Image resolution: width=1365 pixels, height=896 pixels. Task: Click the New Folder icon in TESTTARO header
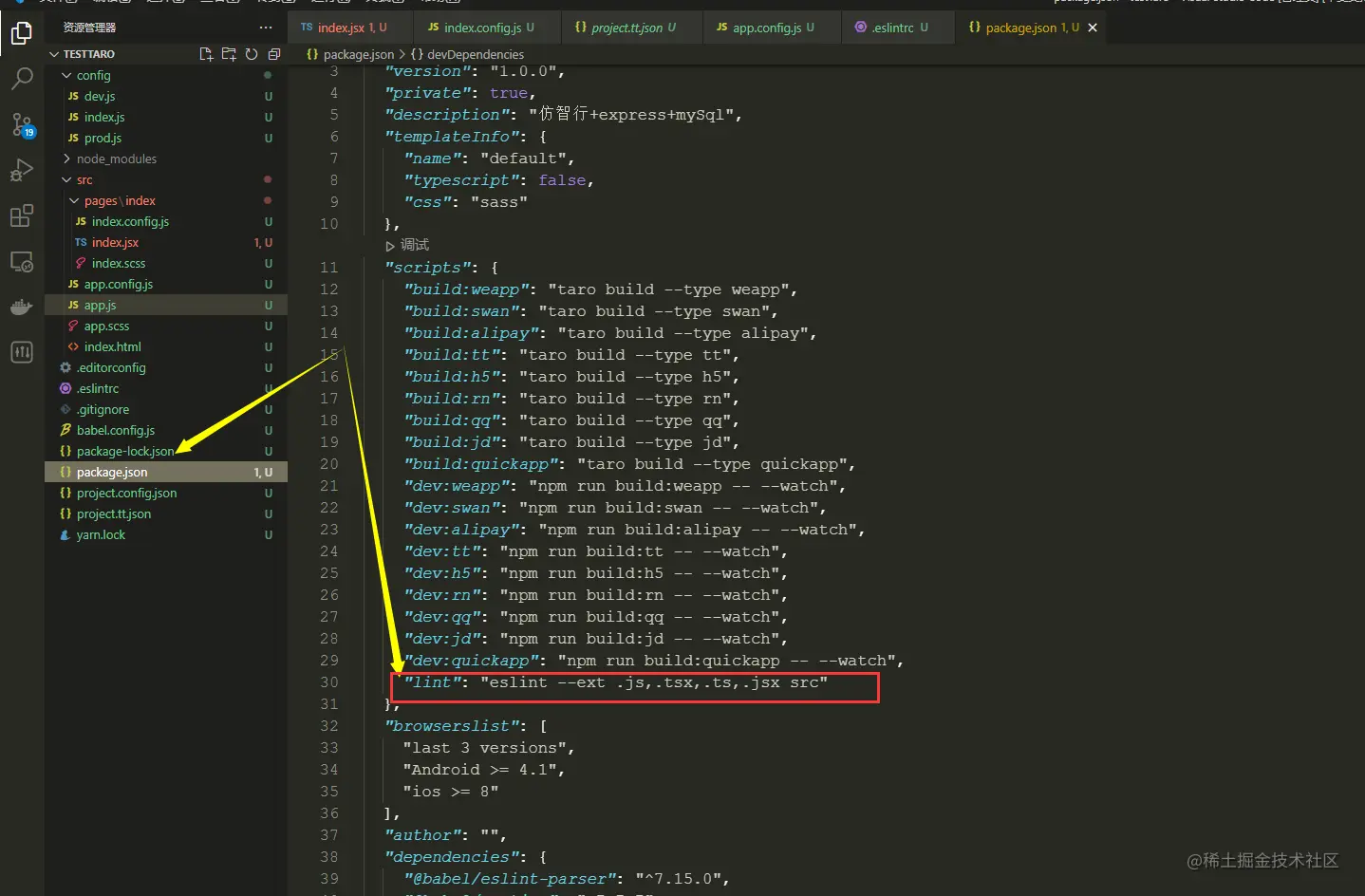(229, 54)
